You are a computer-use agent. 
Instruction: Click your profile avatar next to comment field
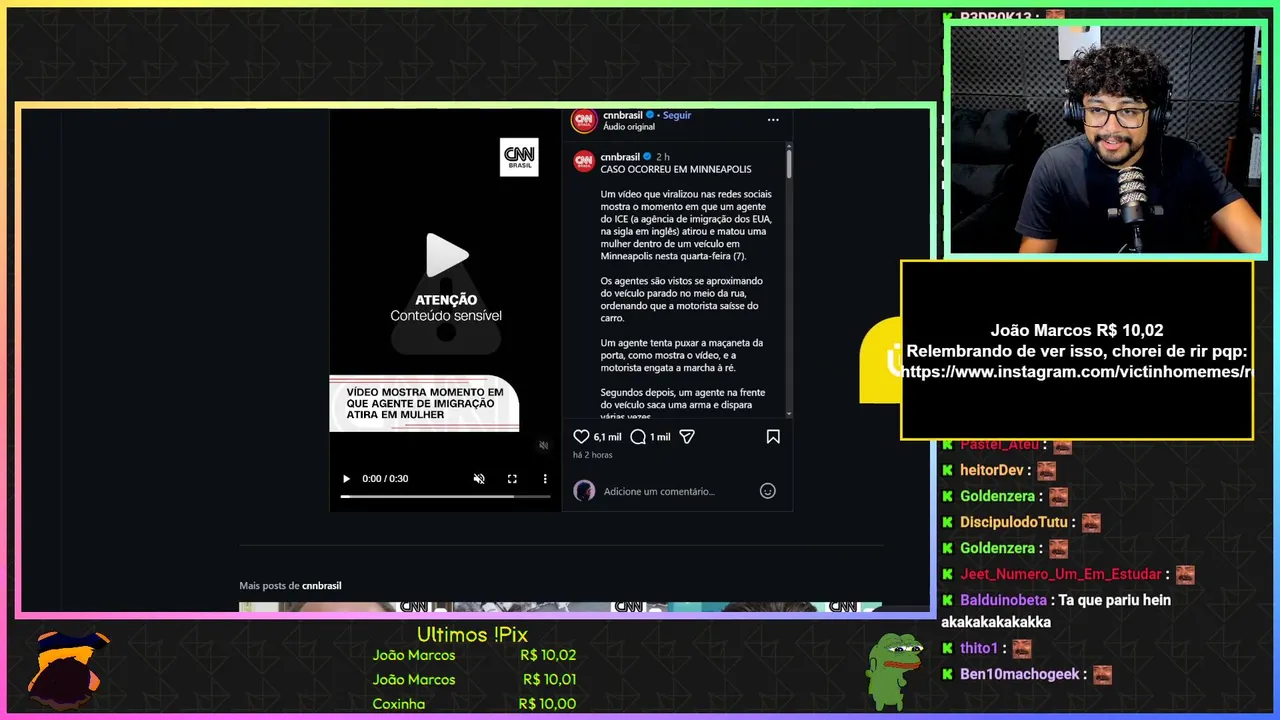(584, 491)
